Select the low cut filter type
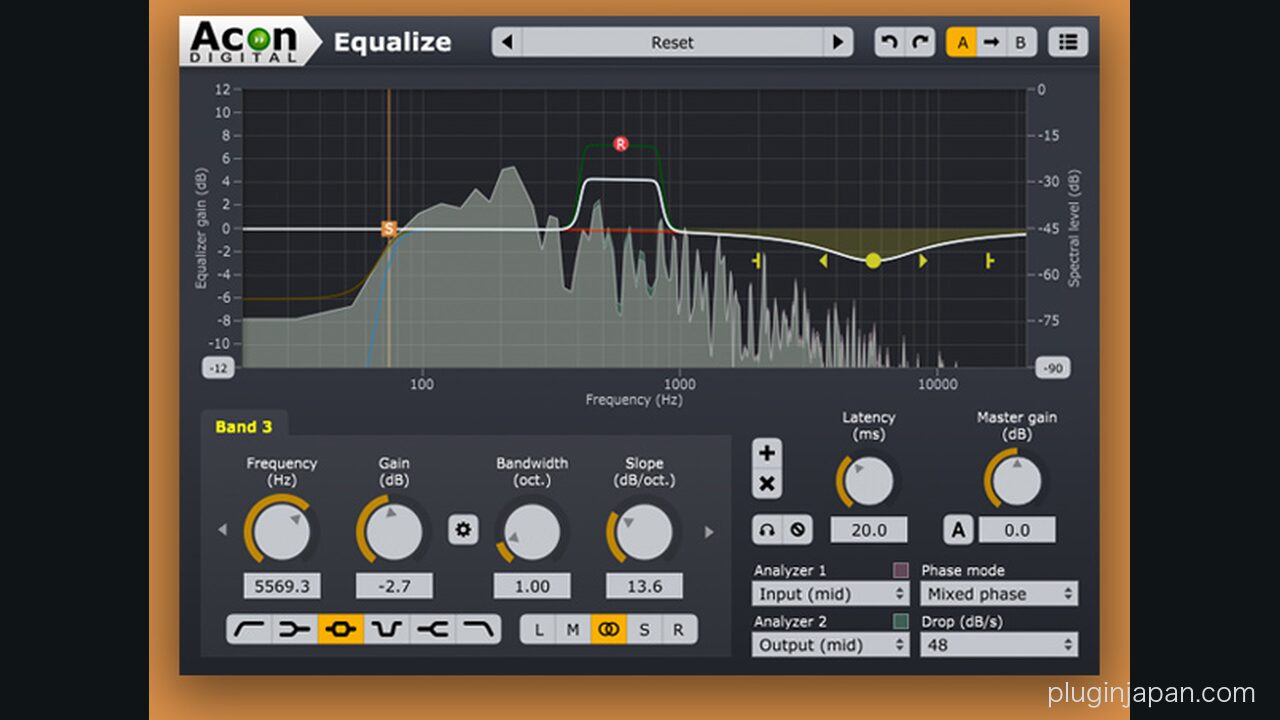The width and height of the screenshot is (1280, 720). 249,629
